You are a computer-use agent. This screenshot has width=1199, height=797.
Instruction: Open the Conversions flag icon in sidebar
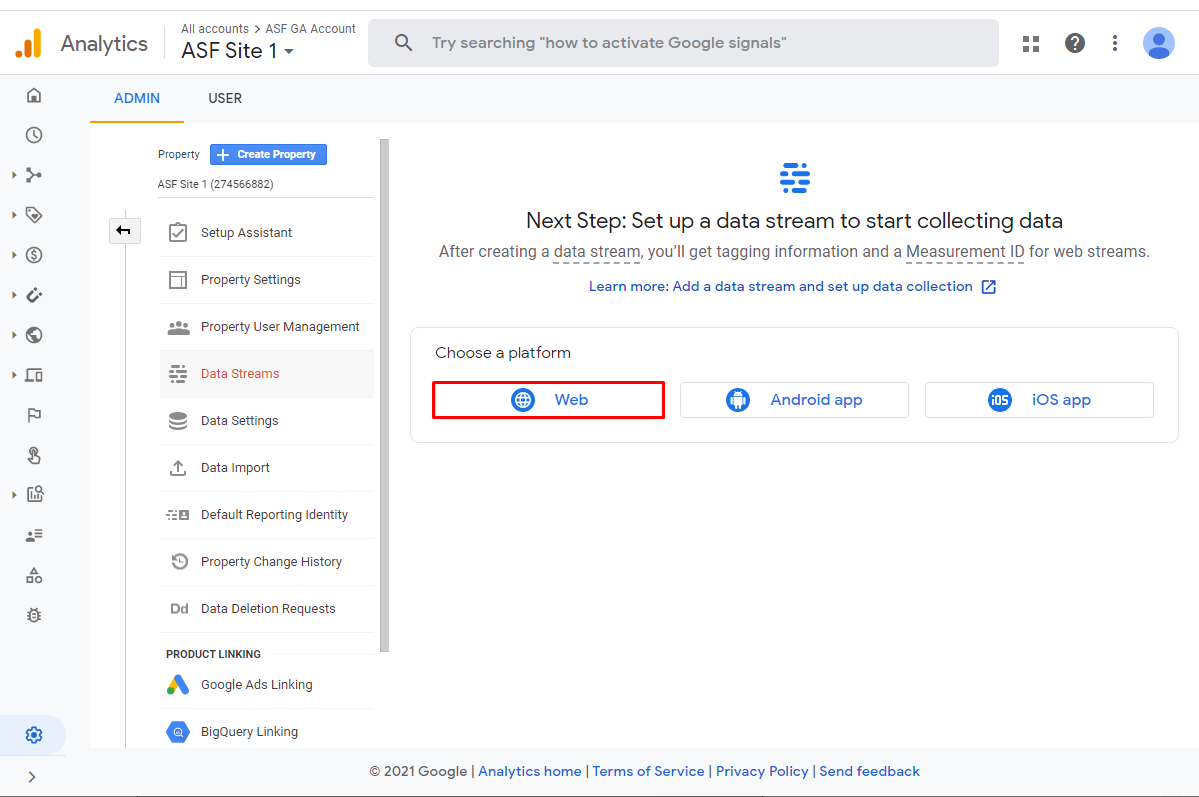click(34, 415)
